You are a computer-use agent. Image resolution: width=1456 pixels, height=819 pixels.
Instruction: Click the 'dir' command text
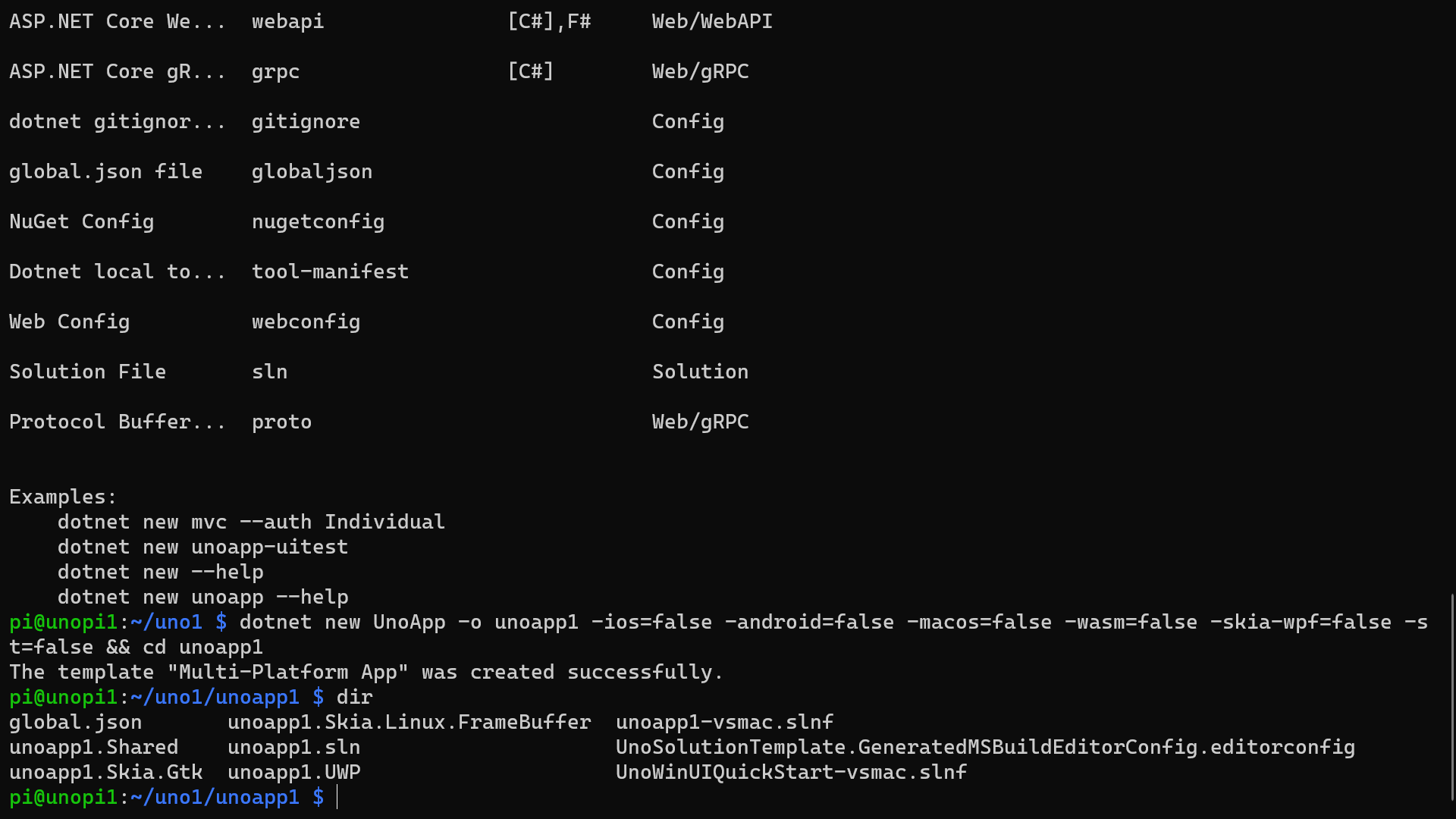pos(354,697)
